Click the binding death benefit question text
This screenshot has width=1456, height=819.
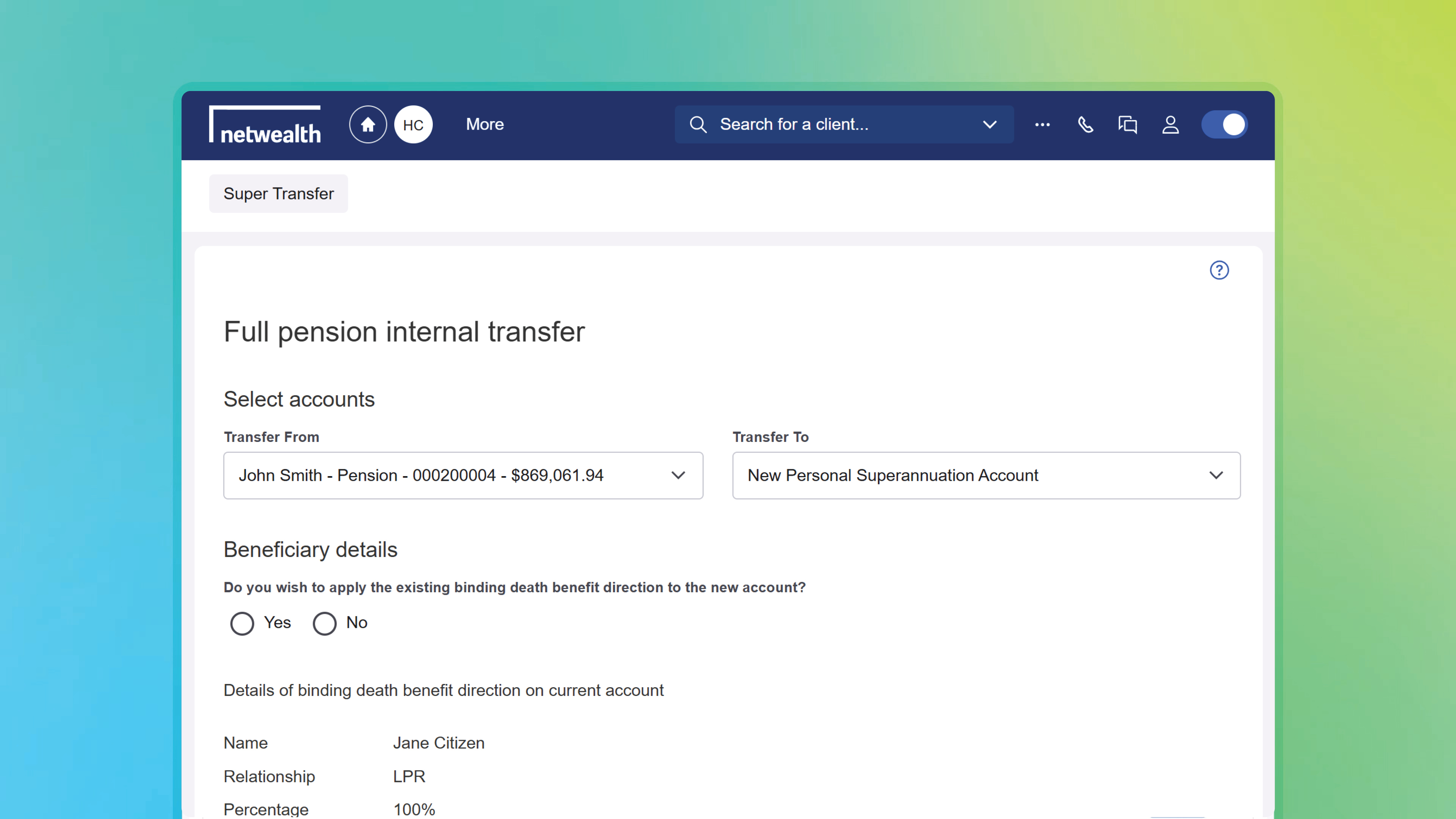[514, 587]
